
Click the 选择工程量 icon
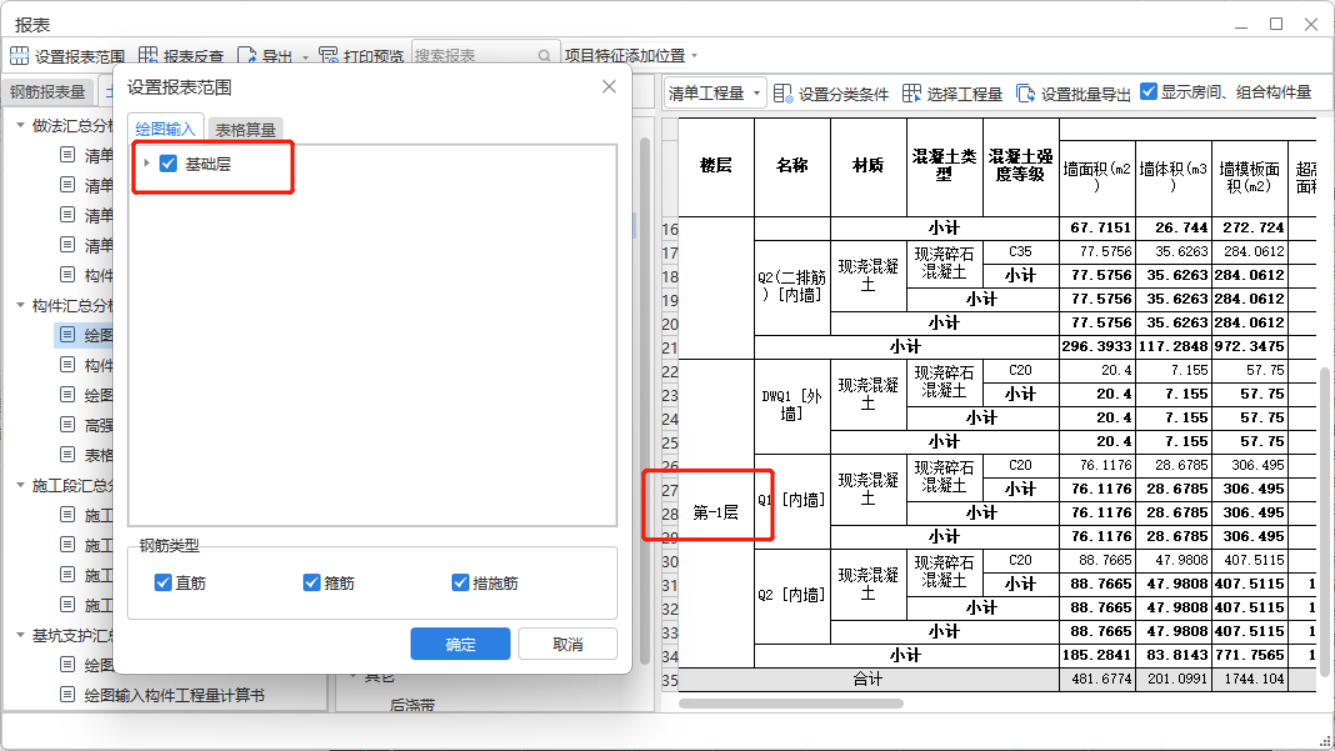pyautogui.click(x=911, y=93)
